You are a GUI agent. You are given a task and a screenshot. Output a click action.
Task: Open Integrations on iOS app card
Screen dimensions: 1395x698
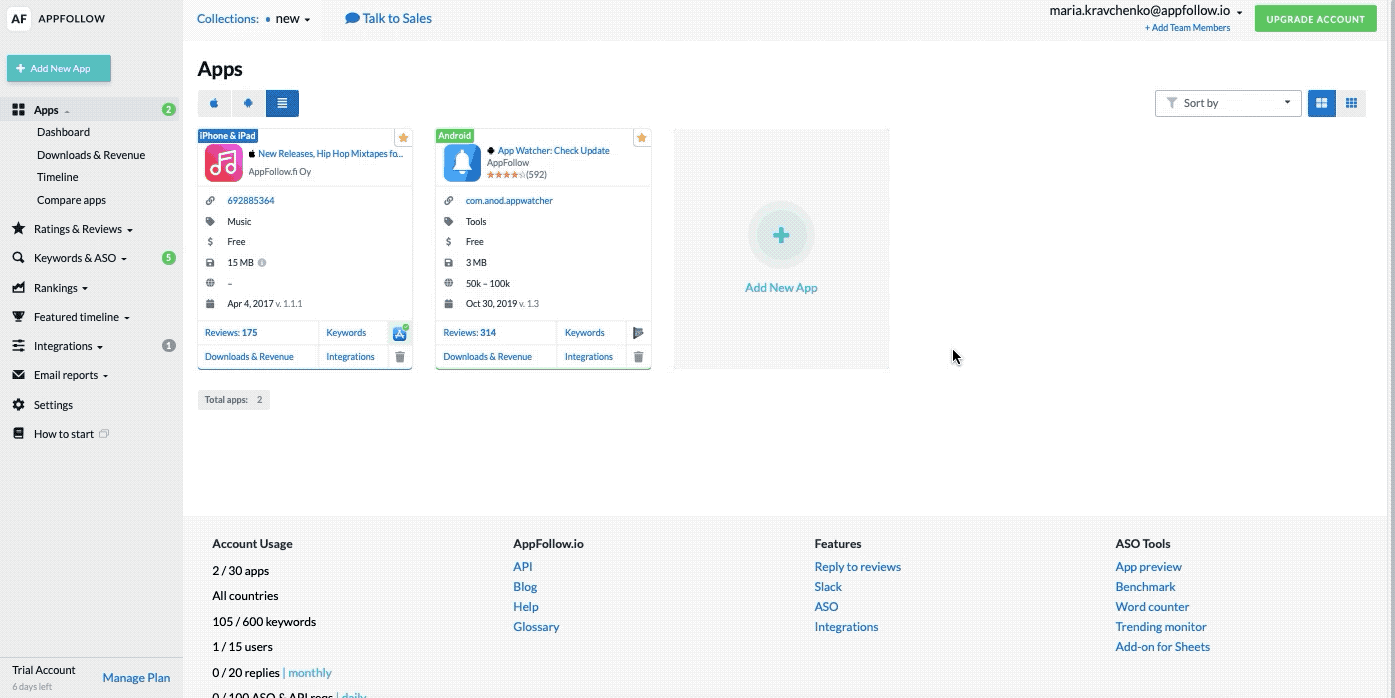[350, 357]
